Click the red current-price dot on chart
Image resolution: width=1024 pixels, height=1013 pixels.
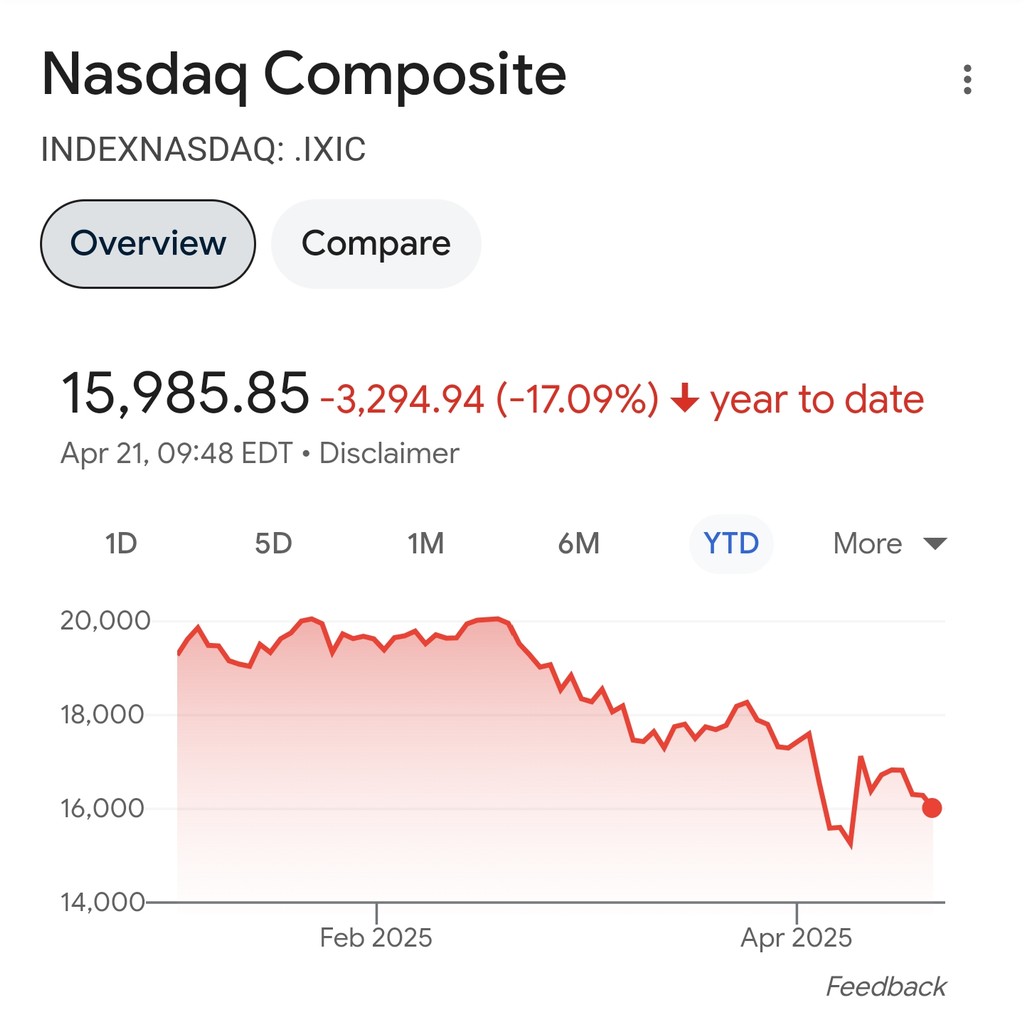point(932,808)
